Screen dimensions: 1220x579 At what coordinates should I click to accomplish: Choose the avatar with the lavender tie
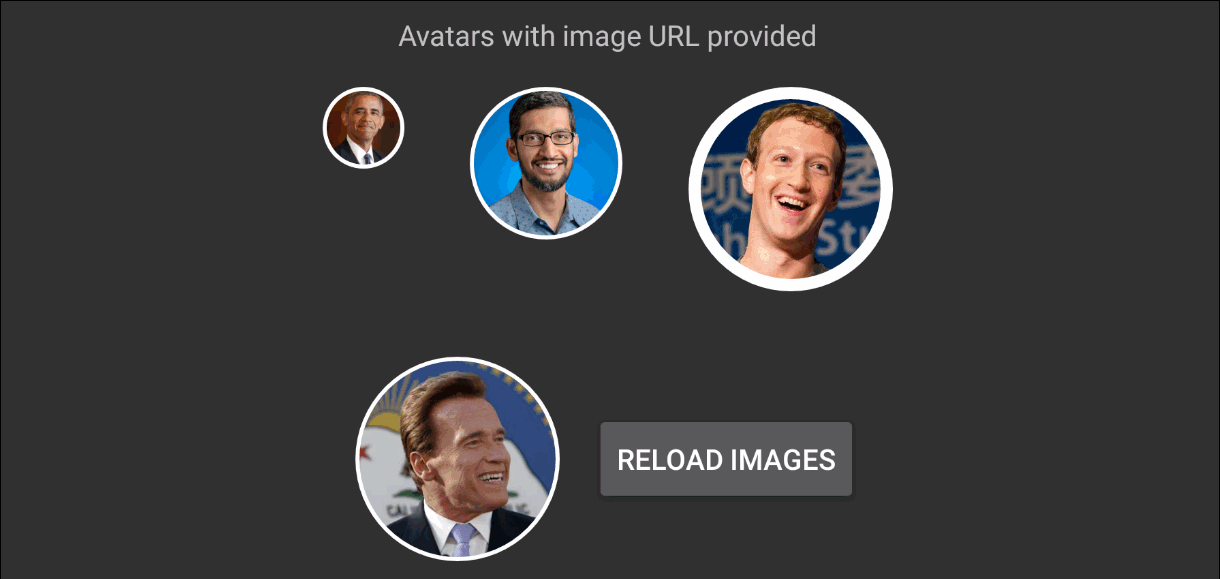[458, 458]
